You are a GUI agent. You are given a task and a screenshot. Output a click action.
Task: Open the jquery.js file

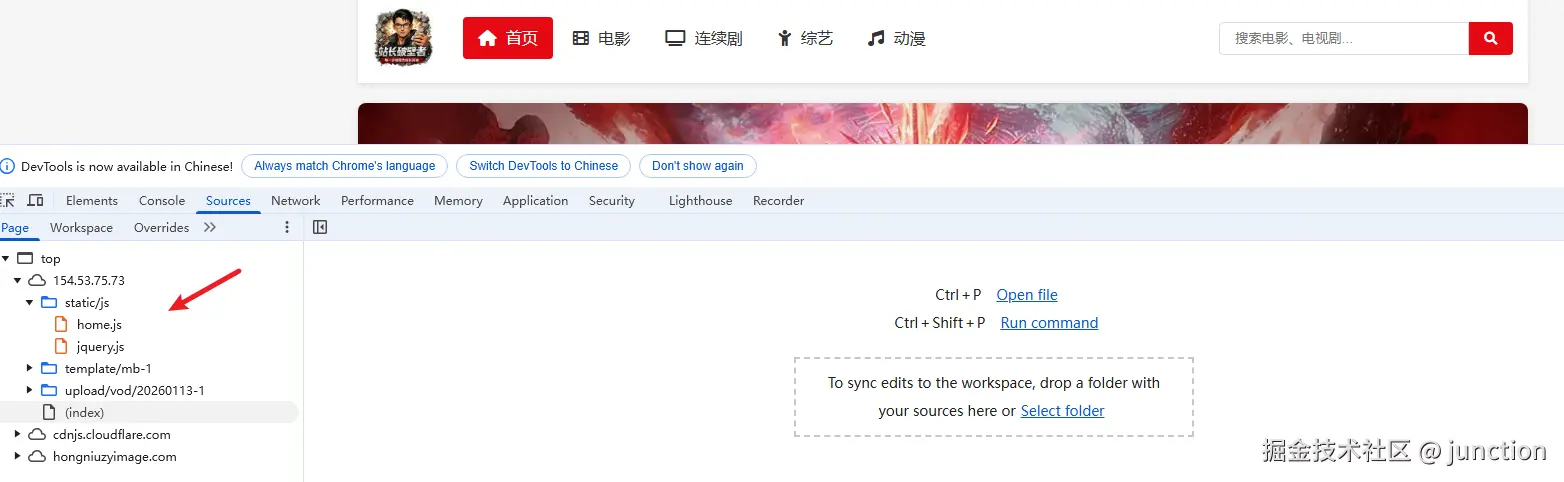point(100,346)
